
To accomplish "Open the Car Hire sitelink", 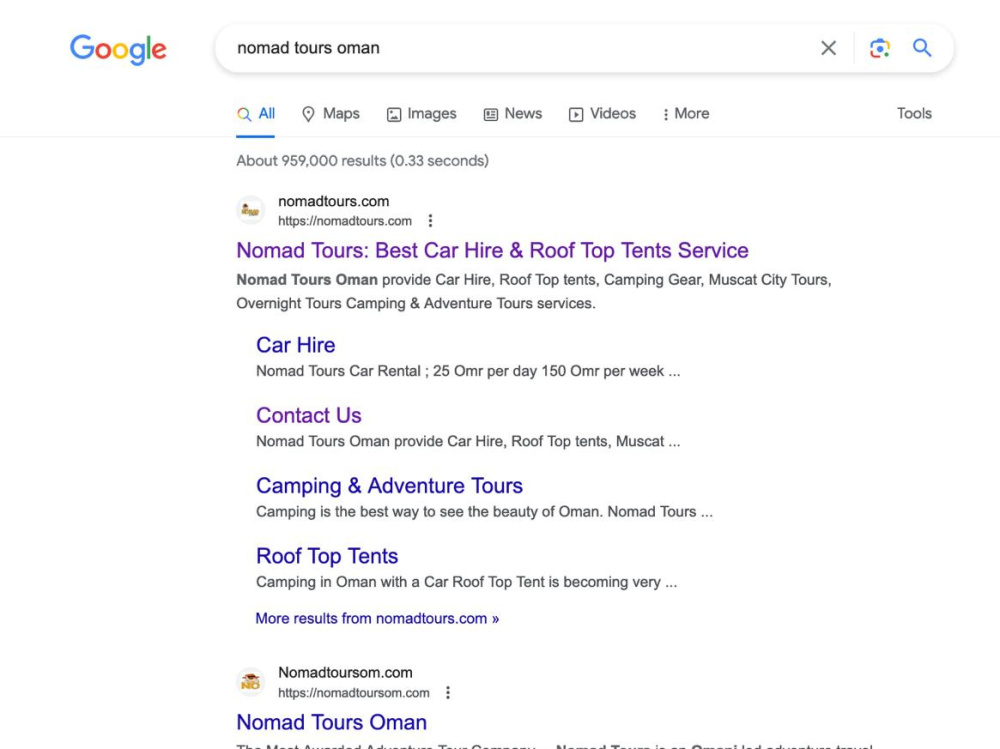I will 295,345.
